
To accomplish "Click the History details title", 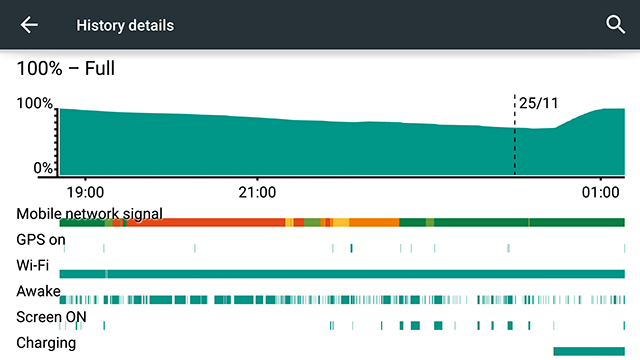I will [125, 25].
